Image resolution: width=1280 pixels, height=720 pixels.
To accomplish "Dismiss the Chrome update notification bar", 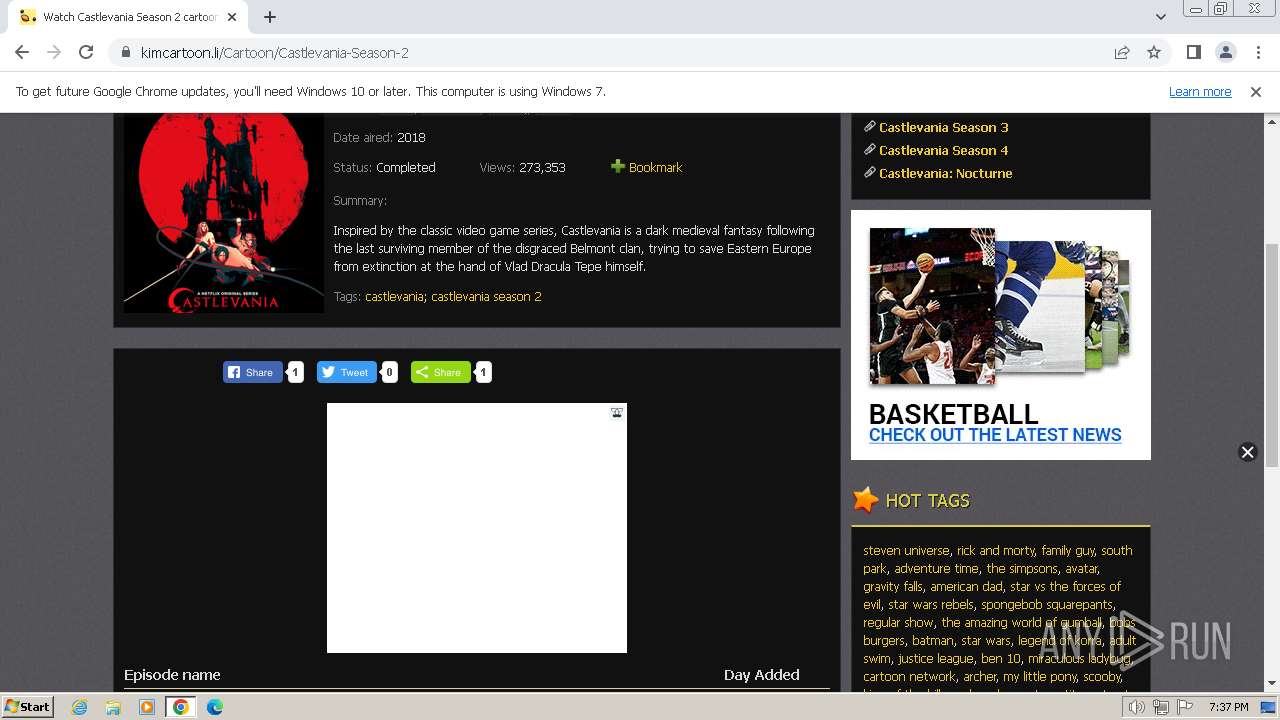I will [1256, 91].
